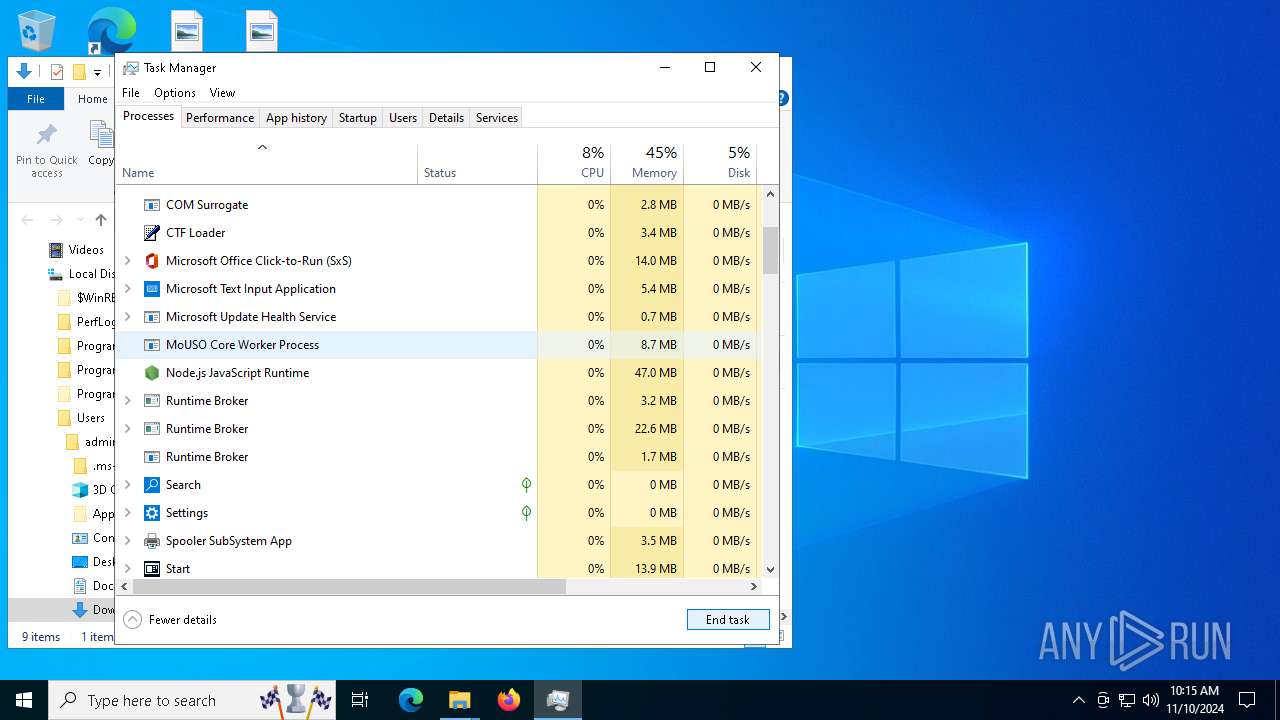Open the notification center icon
The width and height of the screenshot is (1280, 720).
point(1247,700)
